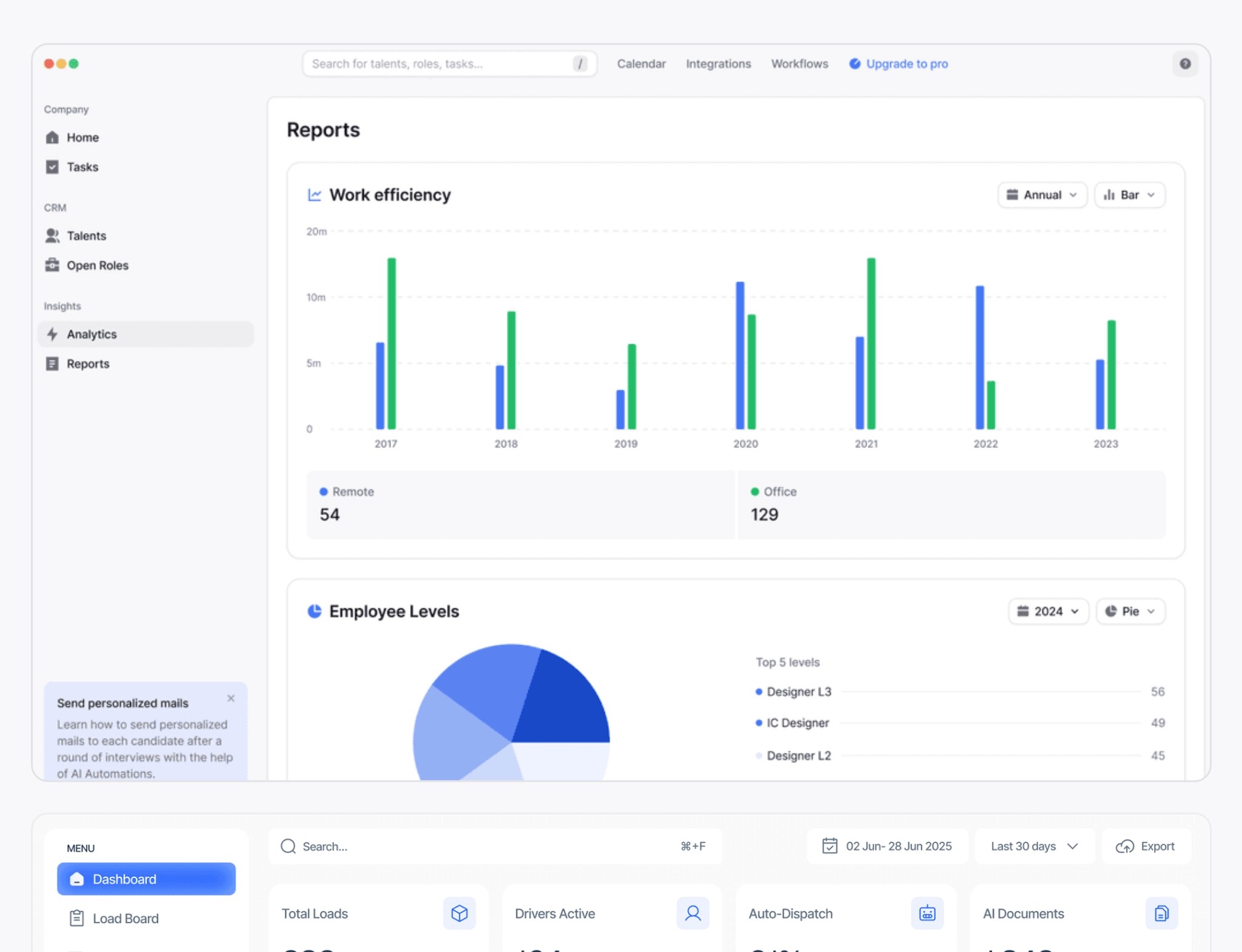Click the Employee Levels pie icon
This screenshot has height=952, width=1242.
[314, 611]
